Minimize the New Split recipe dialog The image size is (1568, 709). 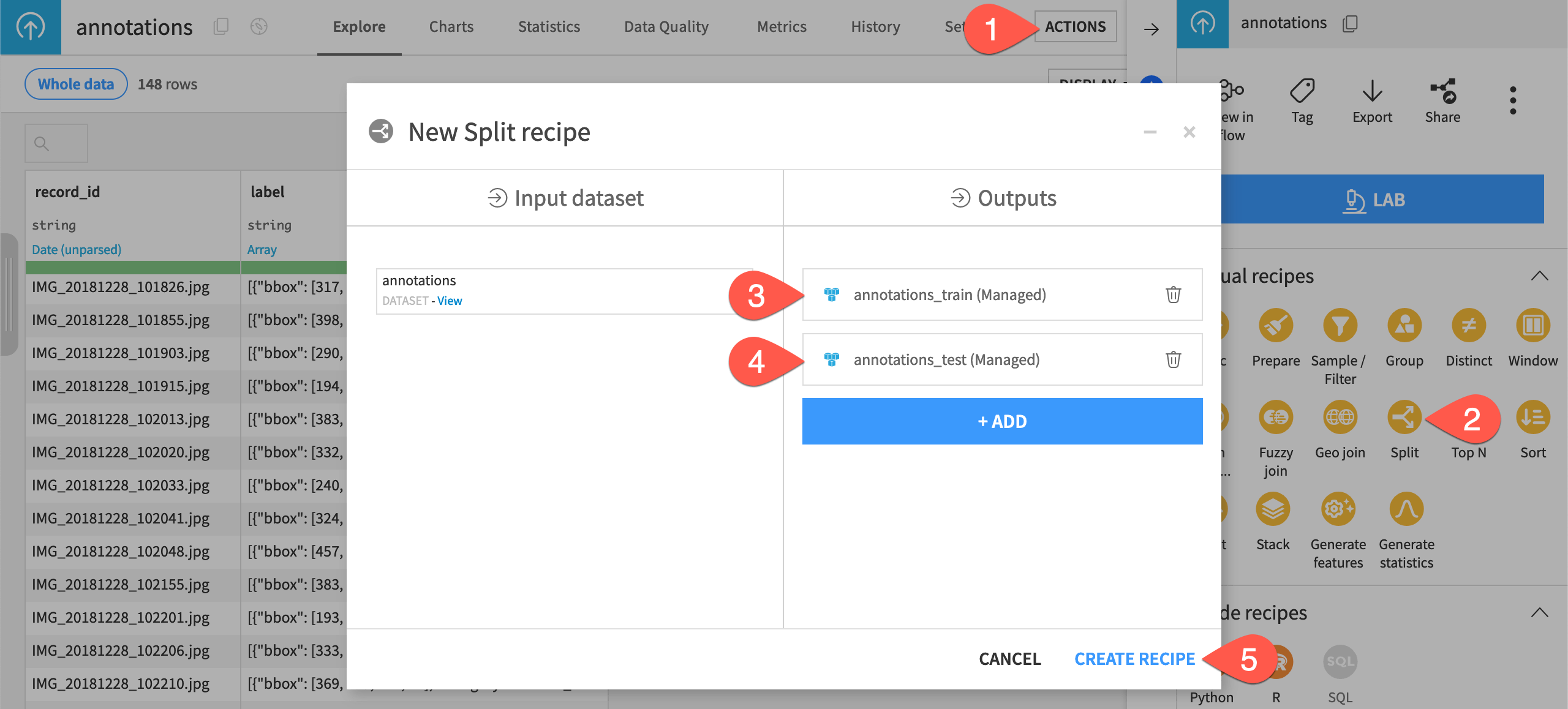[1150, 132]
